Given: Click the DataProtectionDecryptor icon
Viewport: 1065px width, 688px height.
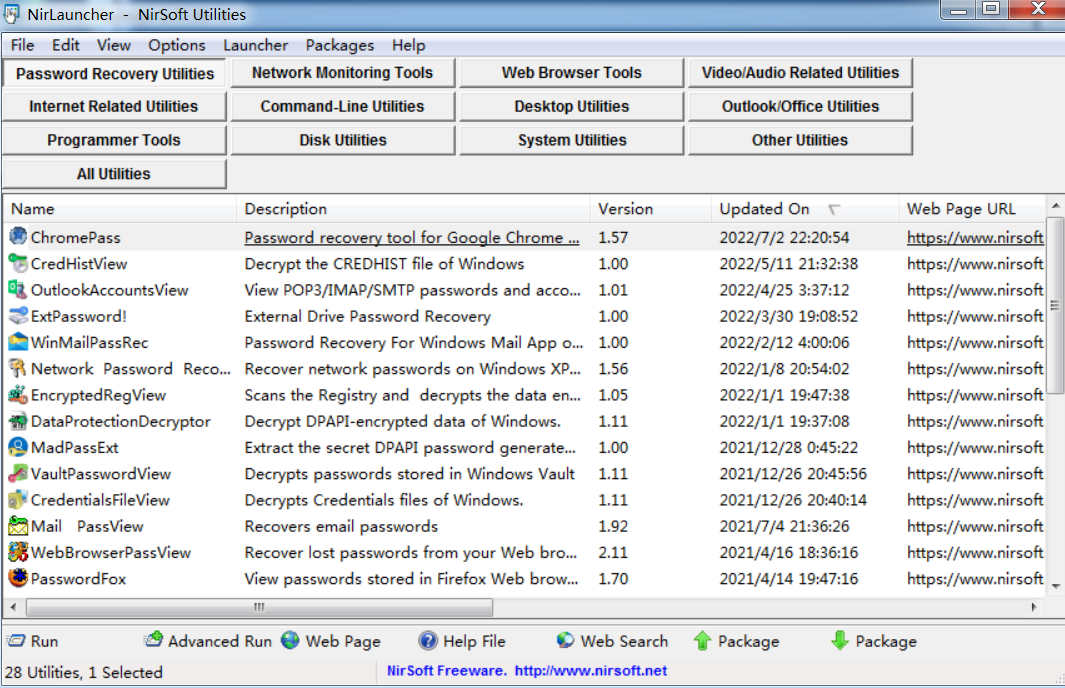Looking at the screenshot, I should 18,421.
